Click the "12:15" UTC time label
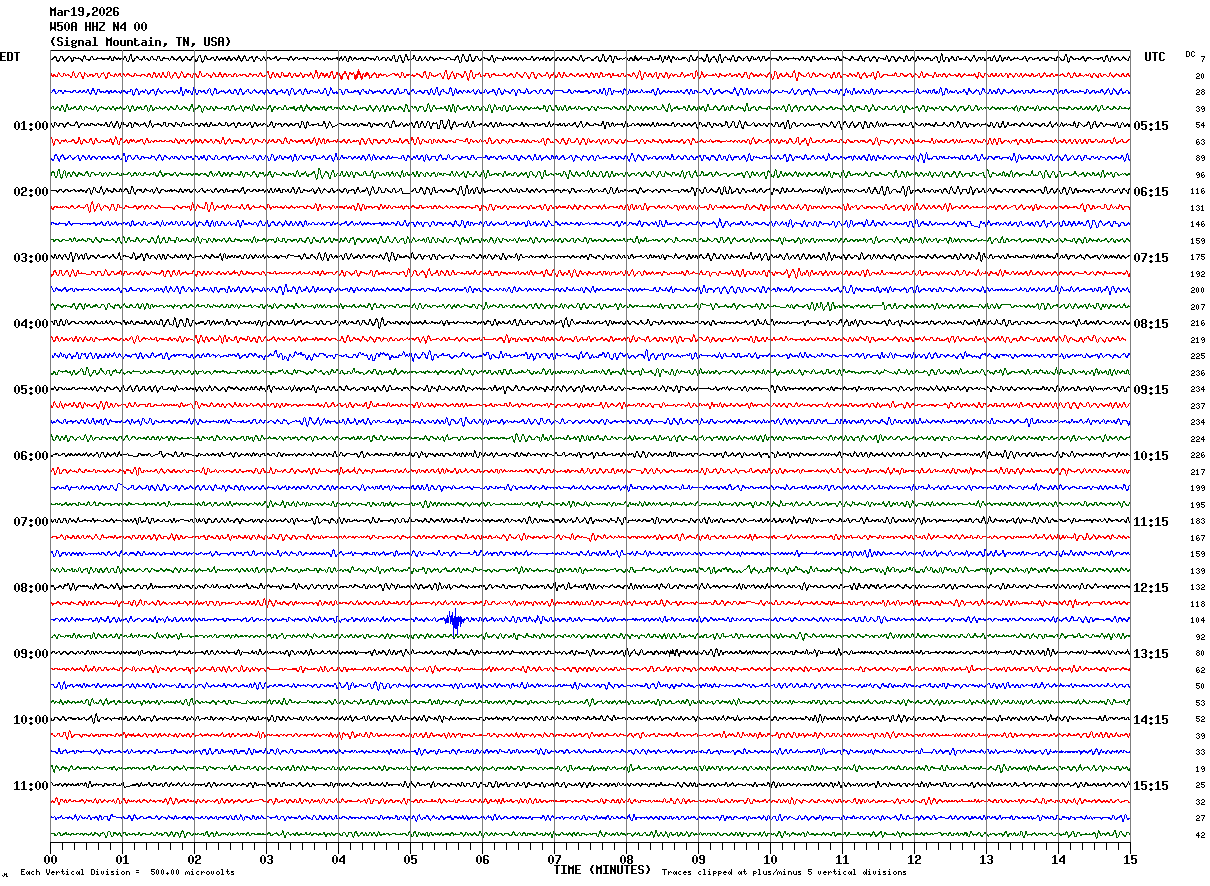The image size is (1210, 886). tap(1151, 588)
